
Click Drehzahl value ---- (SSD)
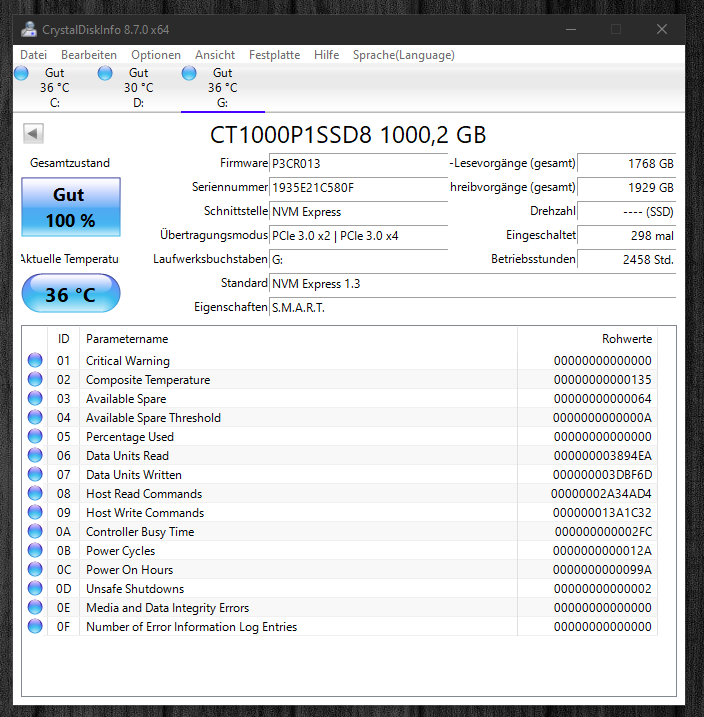point(626,212)
